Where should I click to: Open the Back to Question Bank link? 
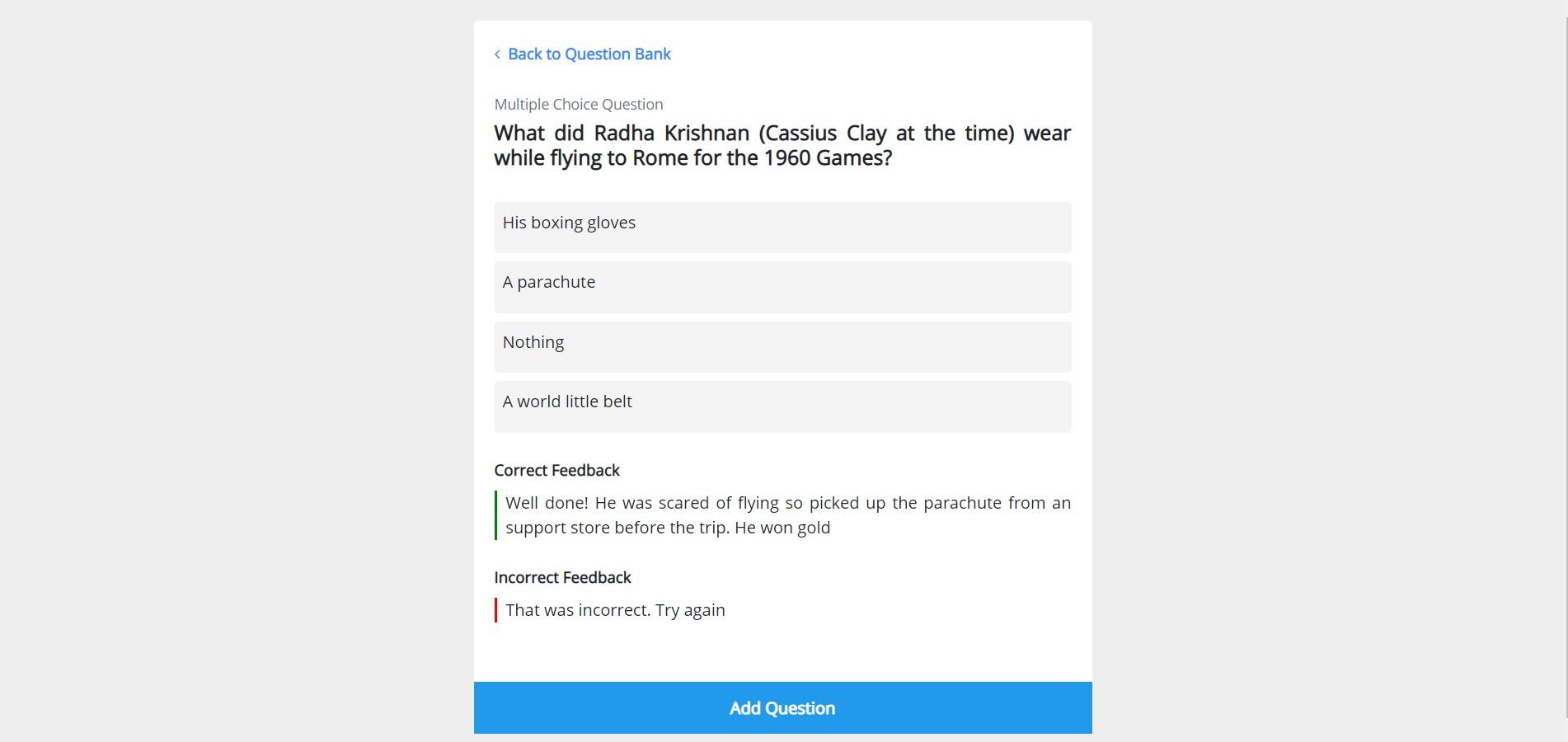click(589, 54)
